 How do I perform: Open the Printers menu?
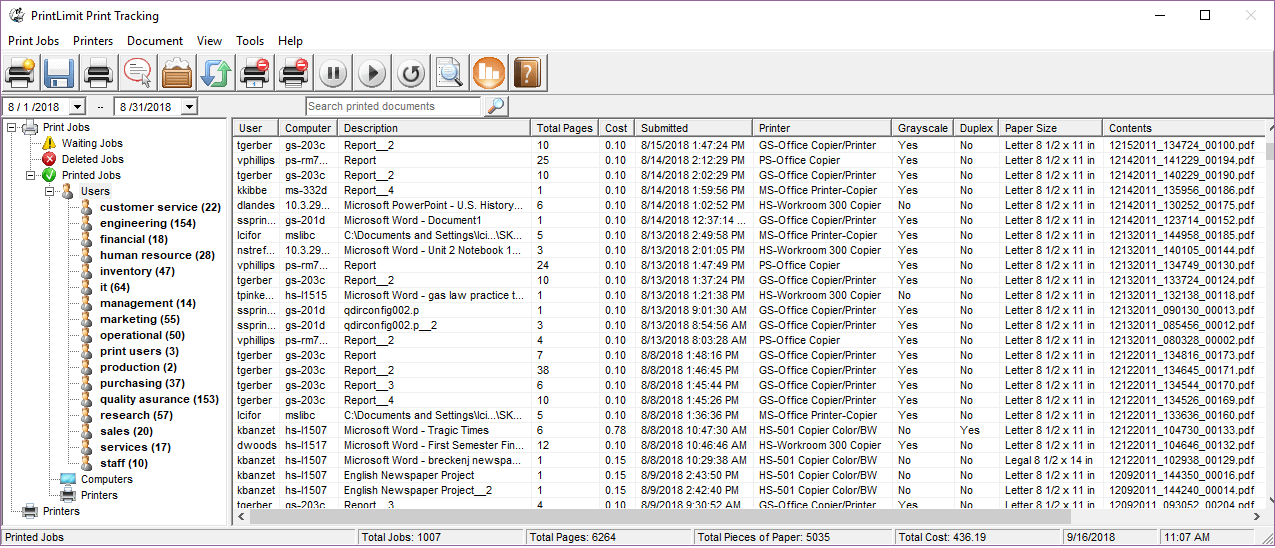[x=93, y=41]
